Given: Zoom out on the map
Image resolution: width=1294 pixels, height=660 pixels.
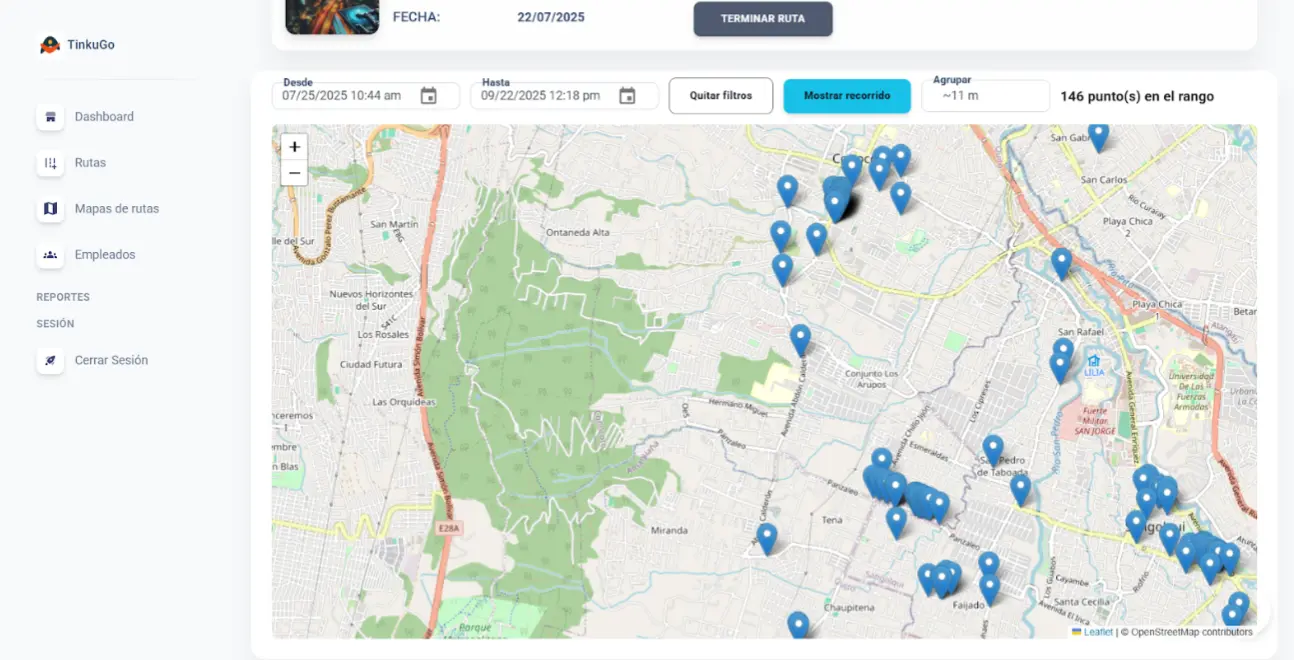Looking at the screenshot, I should [x=294, y=173].
